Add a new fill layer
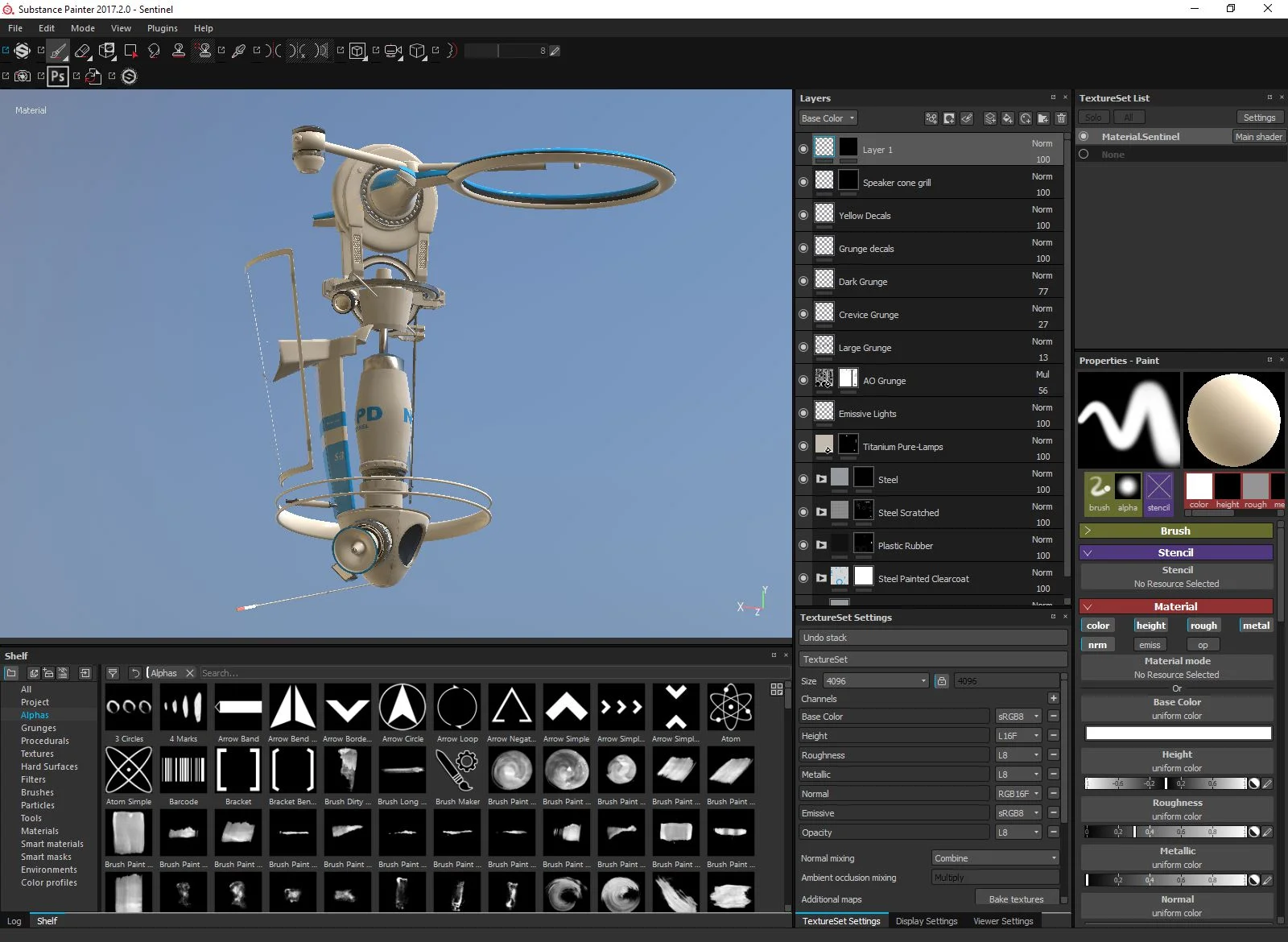This screenshot has height=942, width=1288. tap(1007, 118)
